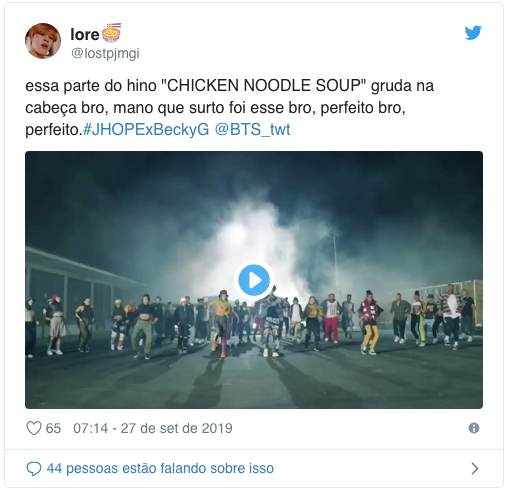Click lore's round profile avatar
The height and width of the screenshot is (493, 509).
[x=43, y=41]
